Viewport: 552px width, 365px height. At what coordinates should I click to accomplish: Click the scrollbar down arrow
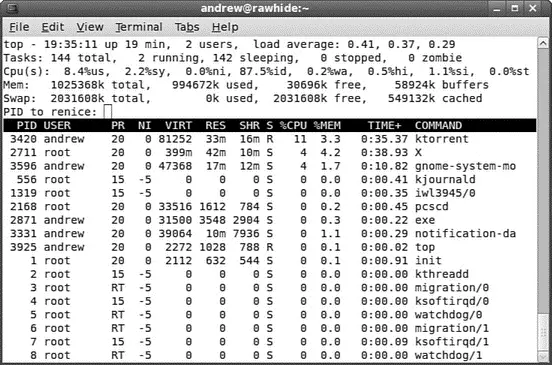point(543,357)
